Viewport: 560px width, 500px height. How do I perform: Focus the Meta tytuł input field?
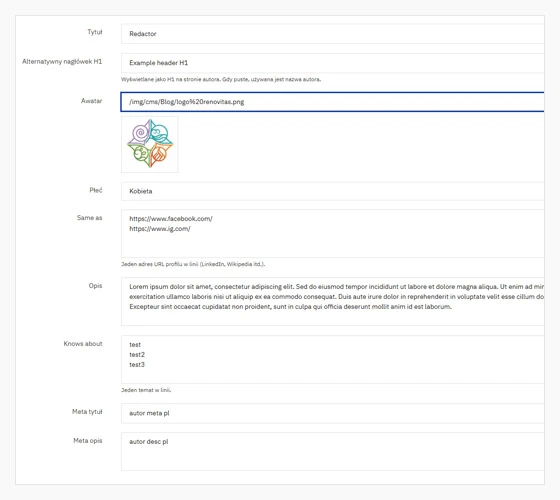pos(332,414)
